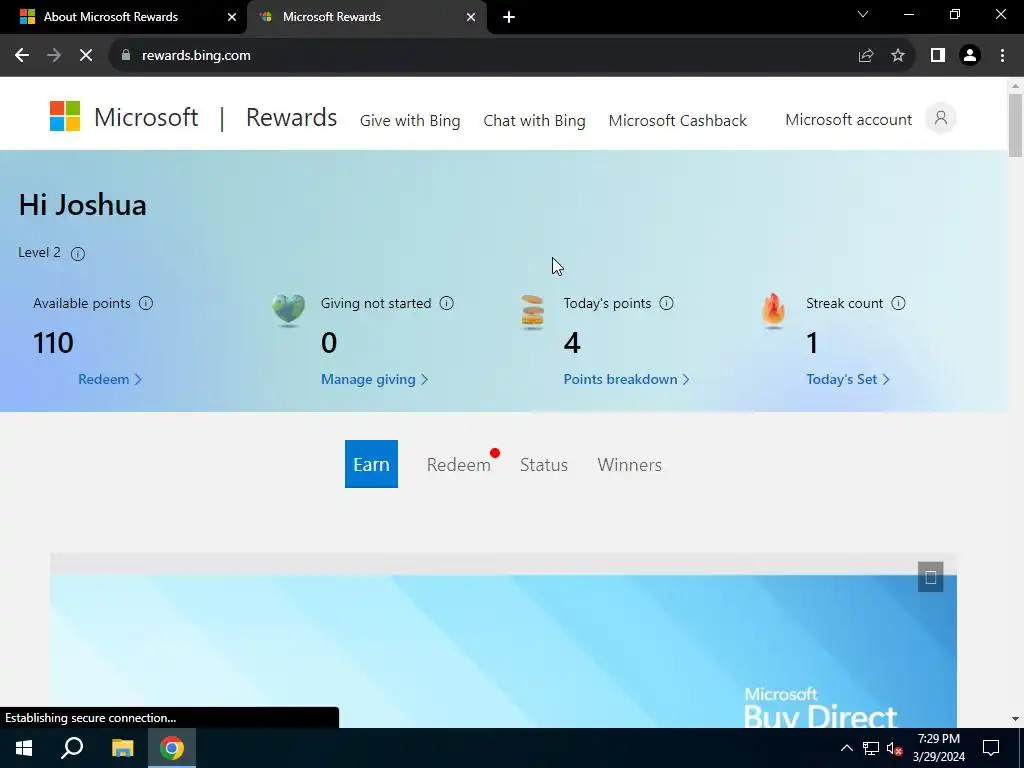Open the taskbar search icon
The width and height of the screenshot is (1024, 768).
[72, 748]
